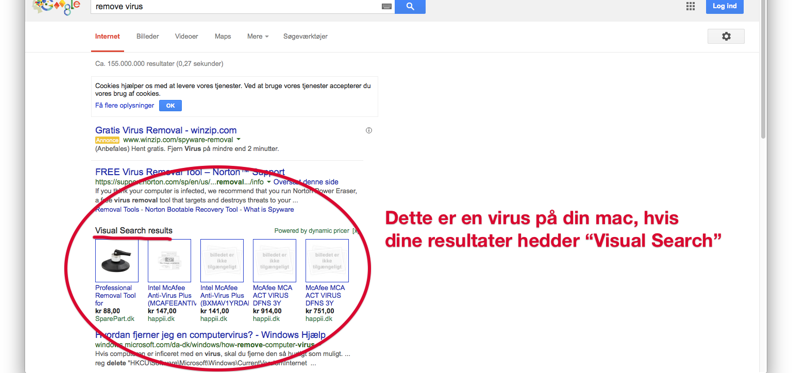Click the OK button in cookie notice
This screenshot has width=792, height=373.
170,106
